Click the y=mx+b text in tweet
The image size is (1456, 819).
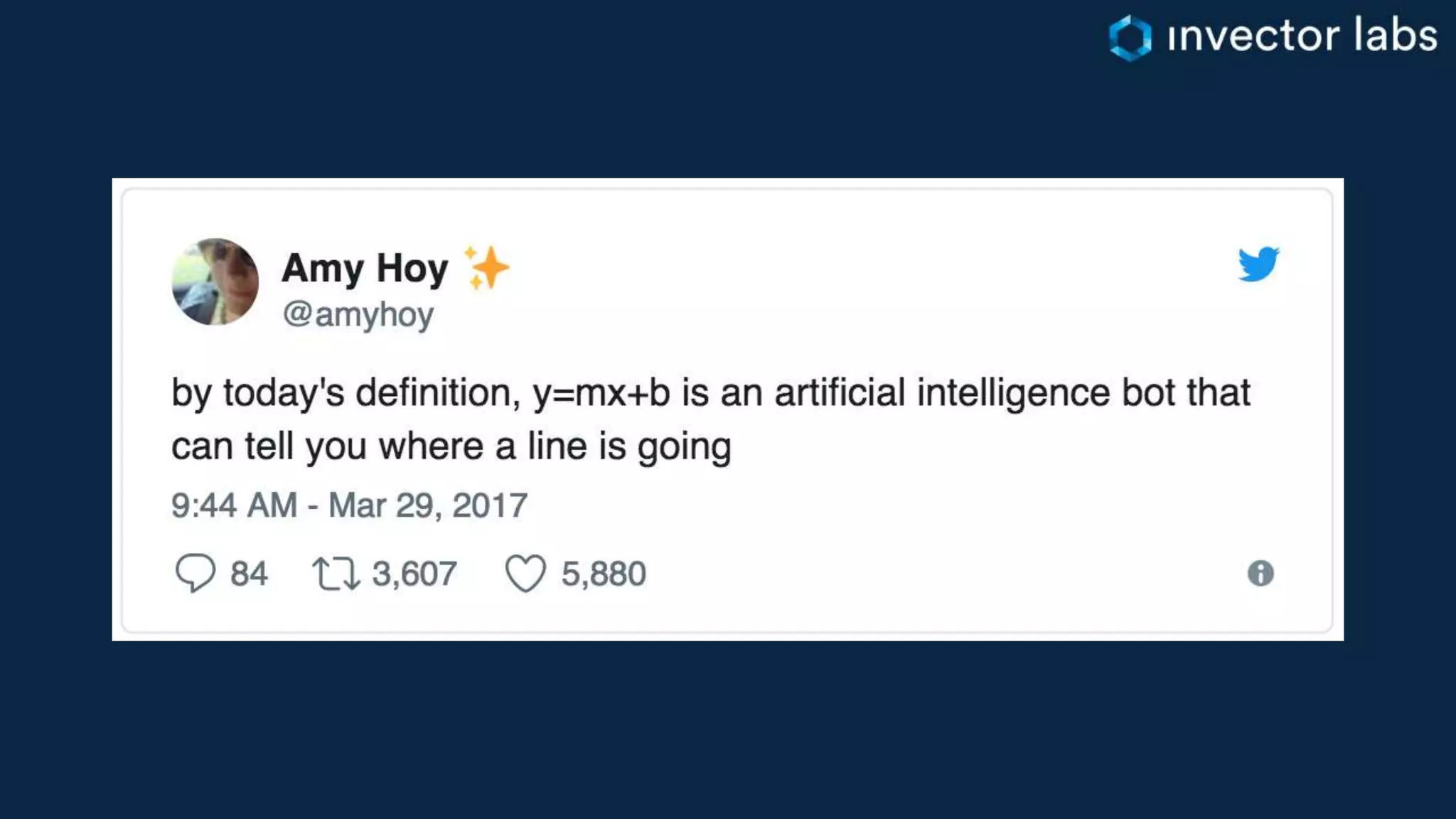(601, 393)
